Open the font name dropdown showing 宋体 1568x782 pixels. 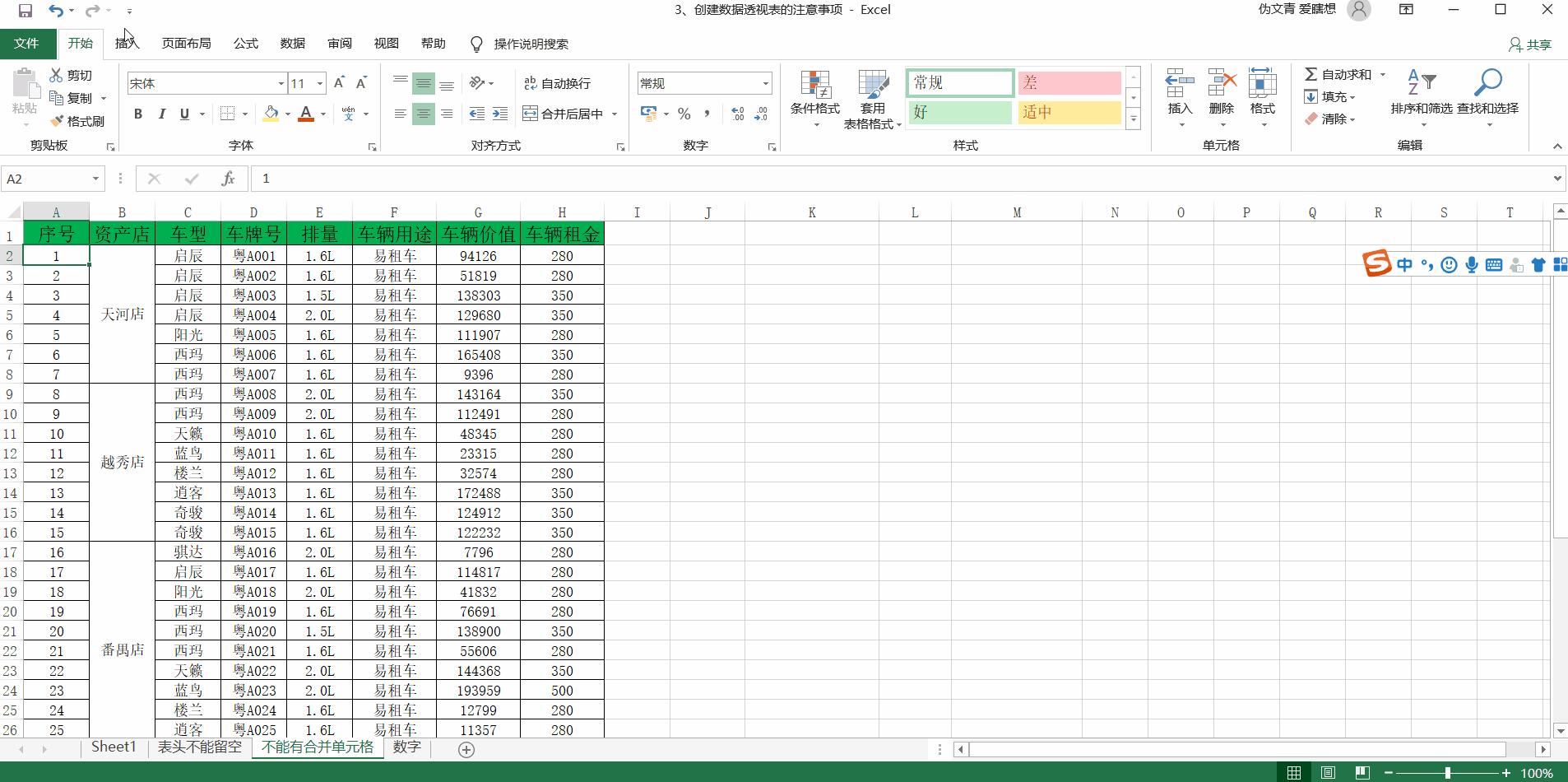click(281, 83)
